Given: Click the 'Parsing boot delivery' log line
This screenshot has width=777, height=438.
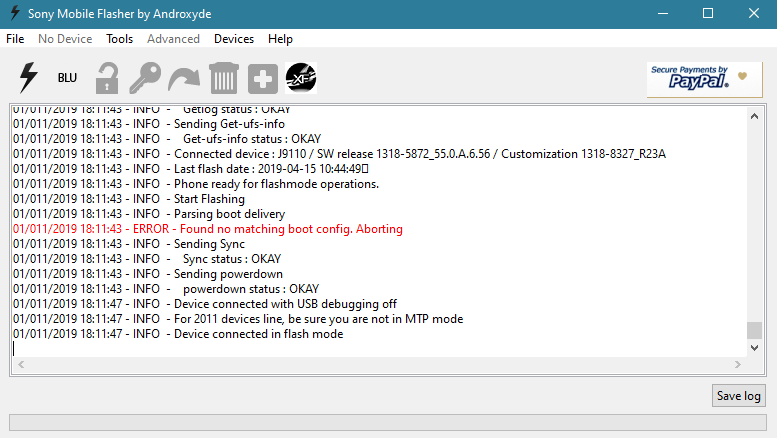Looking at the screenshot, I should pos(149,214).
